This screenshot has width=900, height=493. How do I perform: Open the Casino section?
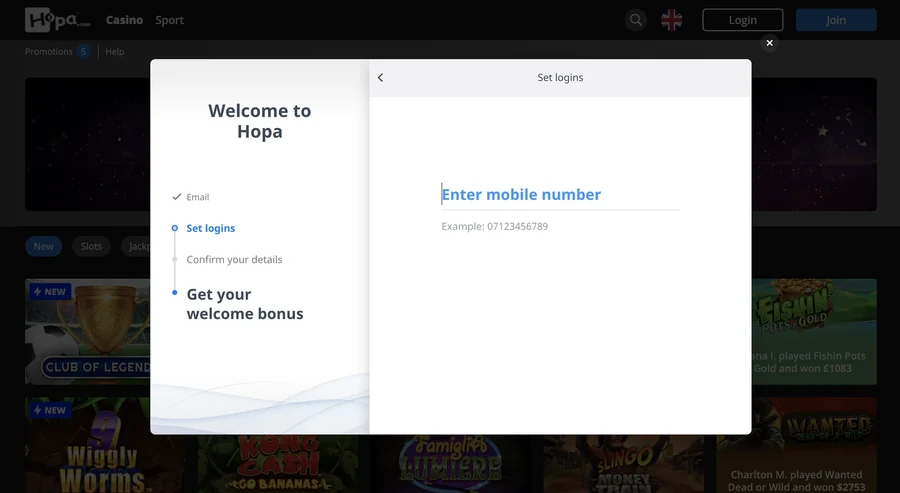tap(124, 20)
